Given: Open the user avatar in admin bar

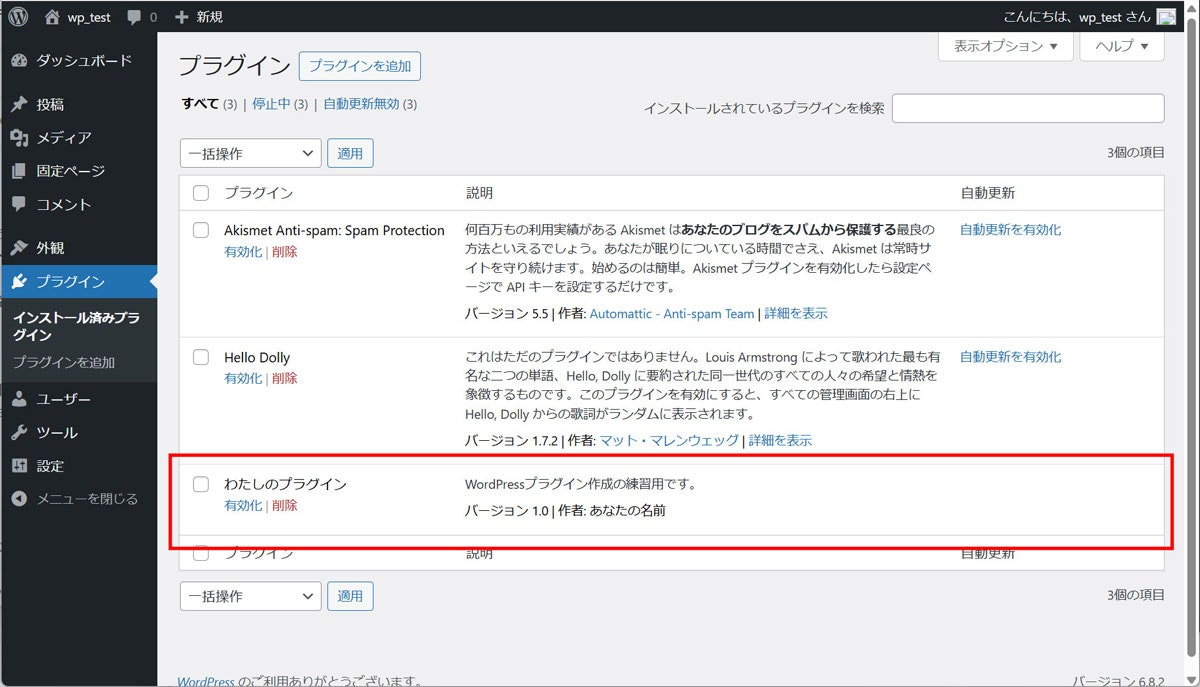Looking at the screenshot, I should tap(1166, 17).
